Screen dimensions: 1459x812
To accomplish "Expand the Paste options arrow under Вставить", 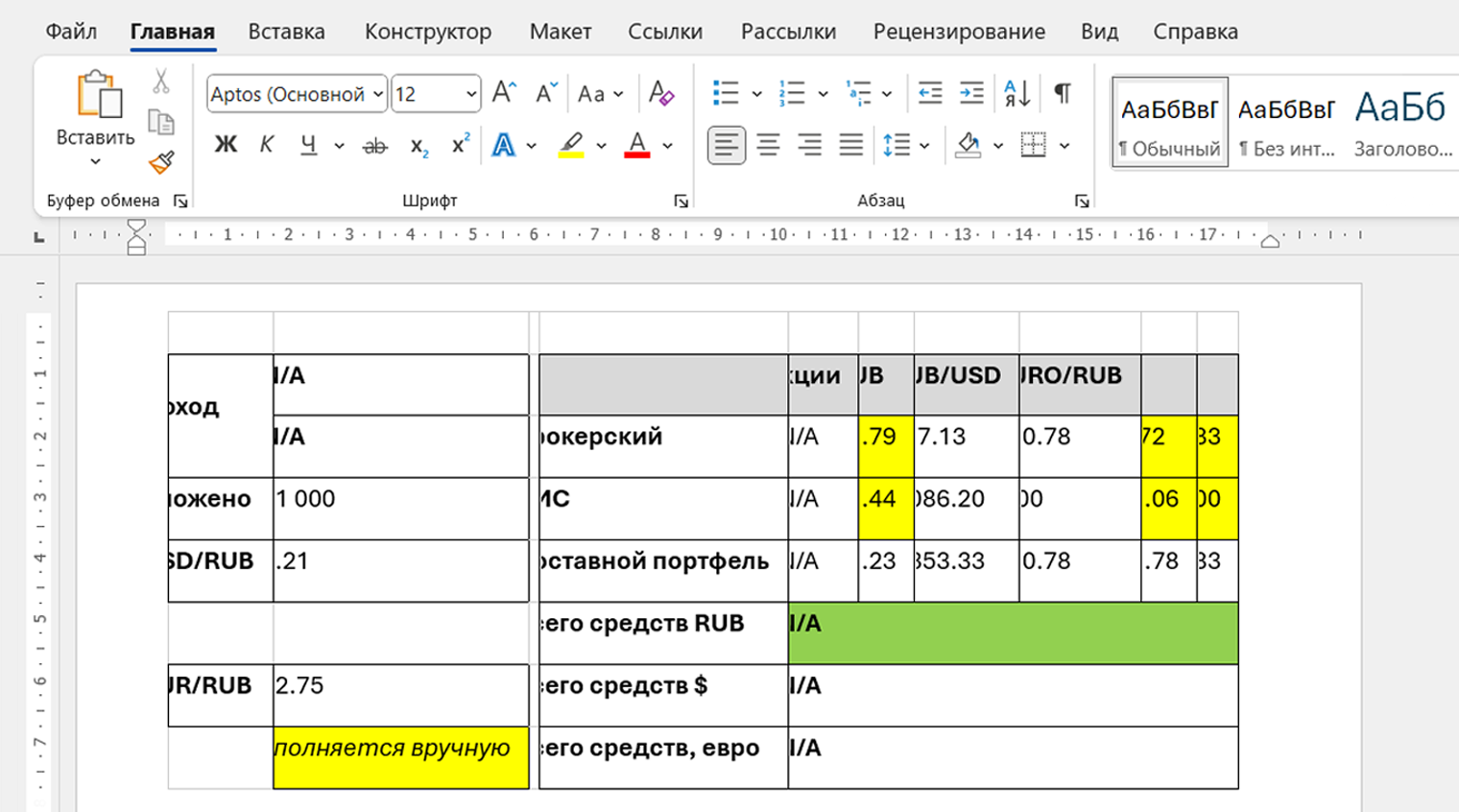I will [95, 161].
